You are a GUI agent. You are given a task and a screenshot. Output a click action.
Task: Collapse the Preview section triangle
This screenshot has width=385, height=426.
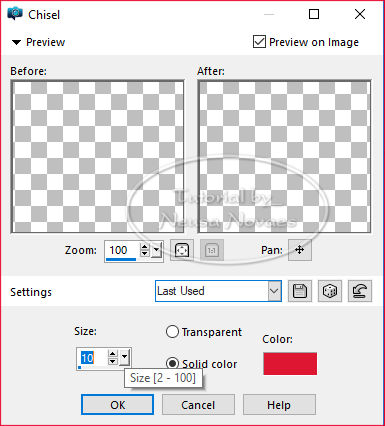coord(16,42)
